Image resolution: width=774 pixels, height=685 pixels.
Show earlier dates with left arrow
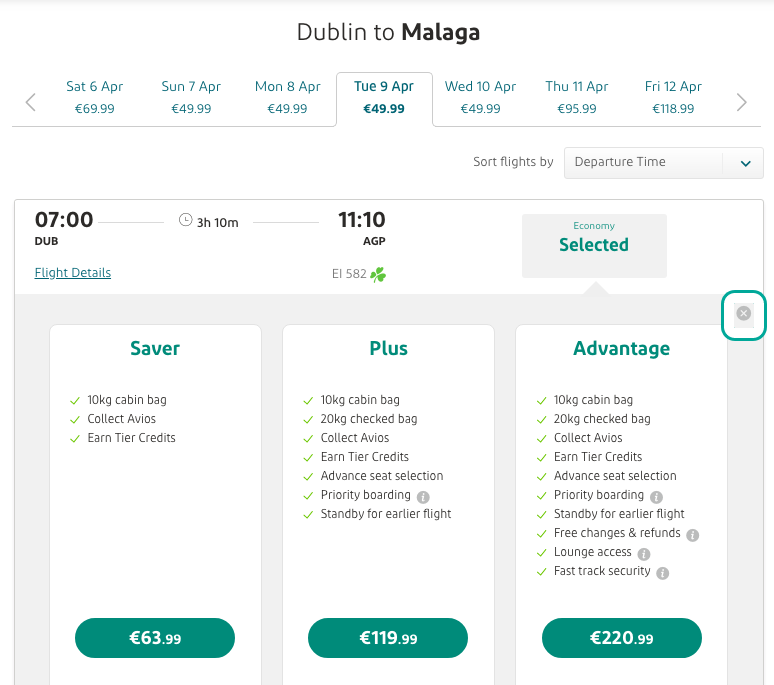tap(31, 101)
